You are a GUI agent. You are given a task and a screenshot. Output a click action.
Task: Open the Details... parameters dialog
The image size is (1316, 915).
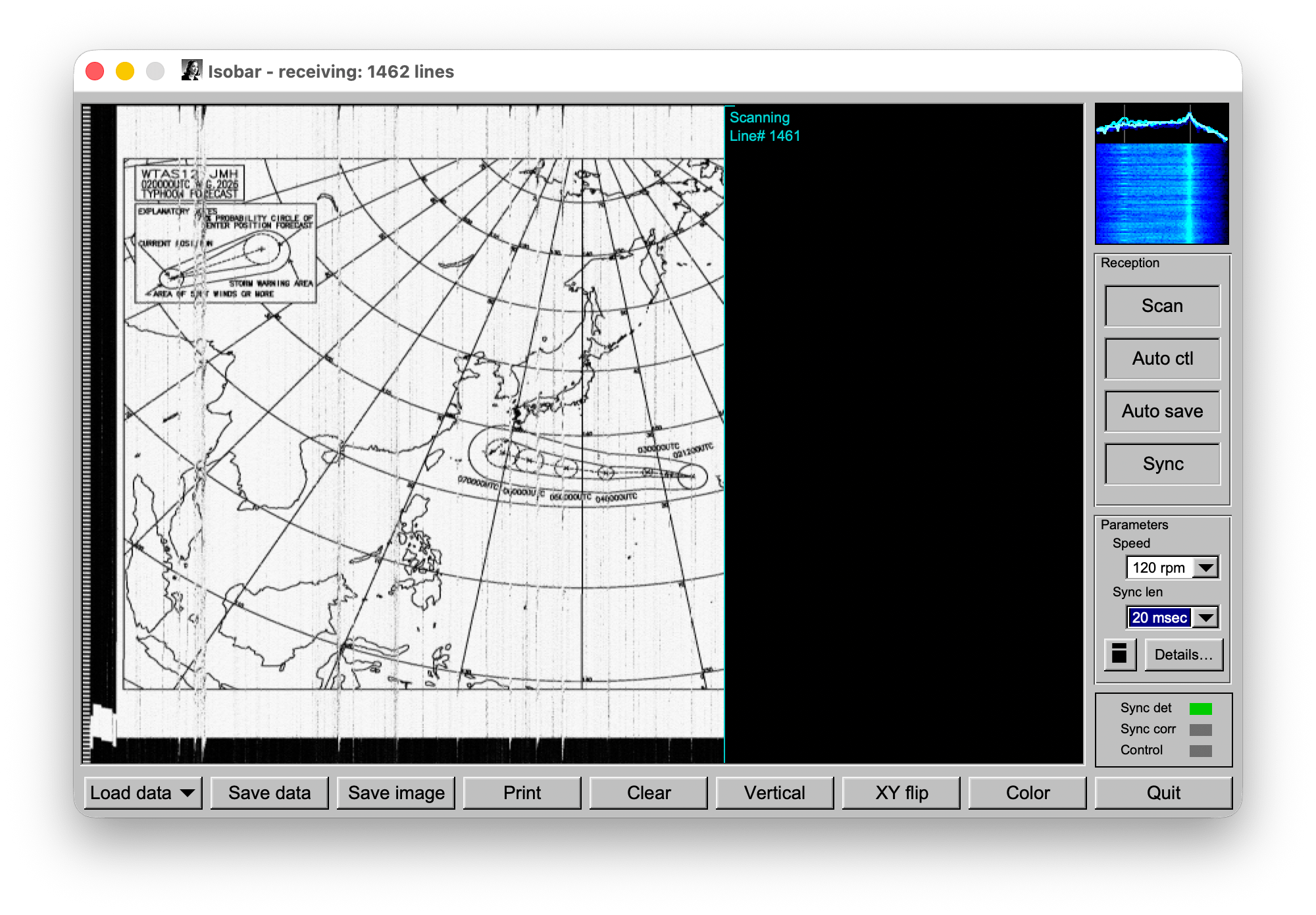[x=1183, y=654]
